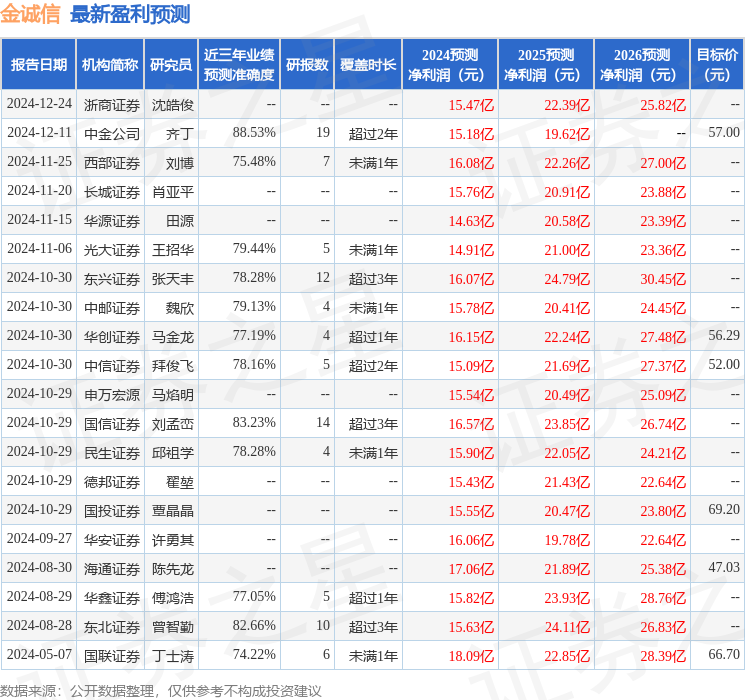Screen dimensions: 745x700
Task: Click the 金诚信 title text
Action: click(30, 14)
